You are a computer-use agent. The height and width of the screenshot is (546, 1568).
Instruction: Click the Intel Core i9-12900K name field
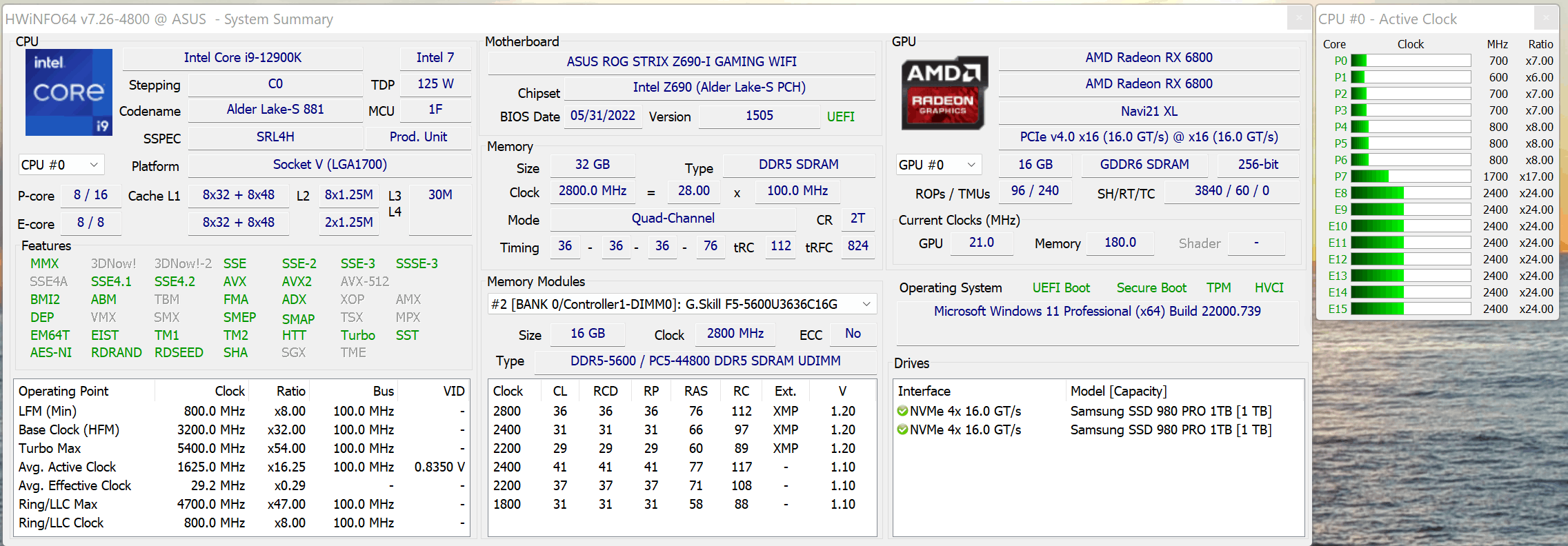coord(243,58)
